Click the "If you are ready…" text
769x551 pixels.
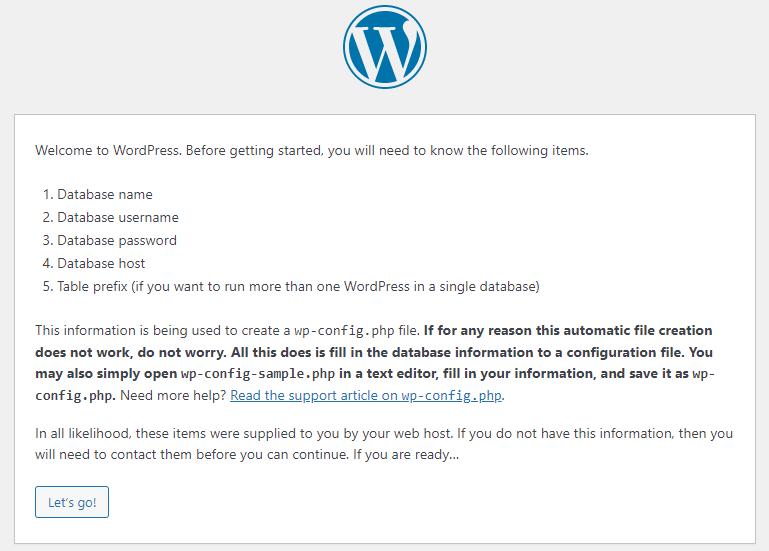pos(406,455)
